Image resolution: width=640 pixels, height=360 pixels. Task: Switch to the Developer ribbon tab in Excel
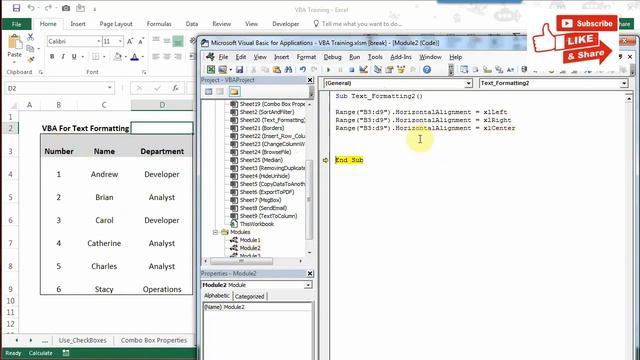[286, 24]
